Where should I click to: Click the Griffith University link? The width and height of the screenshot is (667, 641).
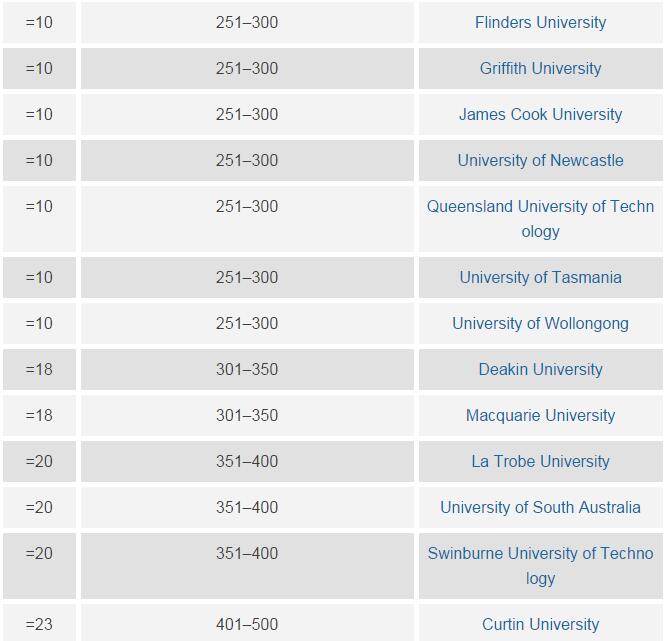tap(540, 68)
